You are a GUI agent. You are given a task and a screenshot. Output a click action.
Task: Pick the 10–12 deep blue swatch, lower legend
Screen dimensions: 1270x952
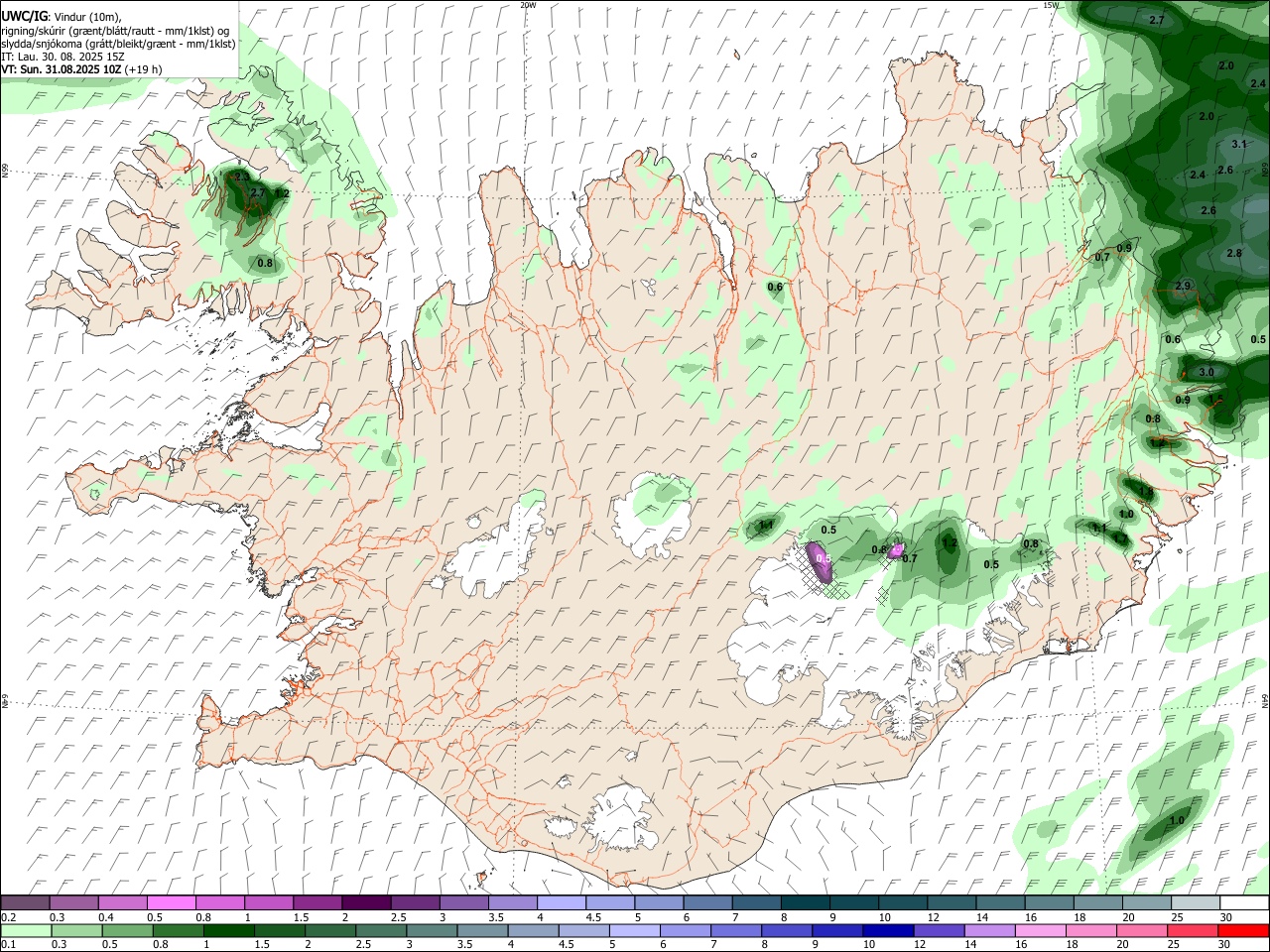click(x=889, y=931)
